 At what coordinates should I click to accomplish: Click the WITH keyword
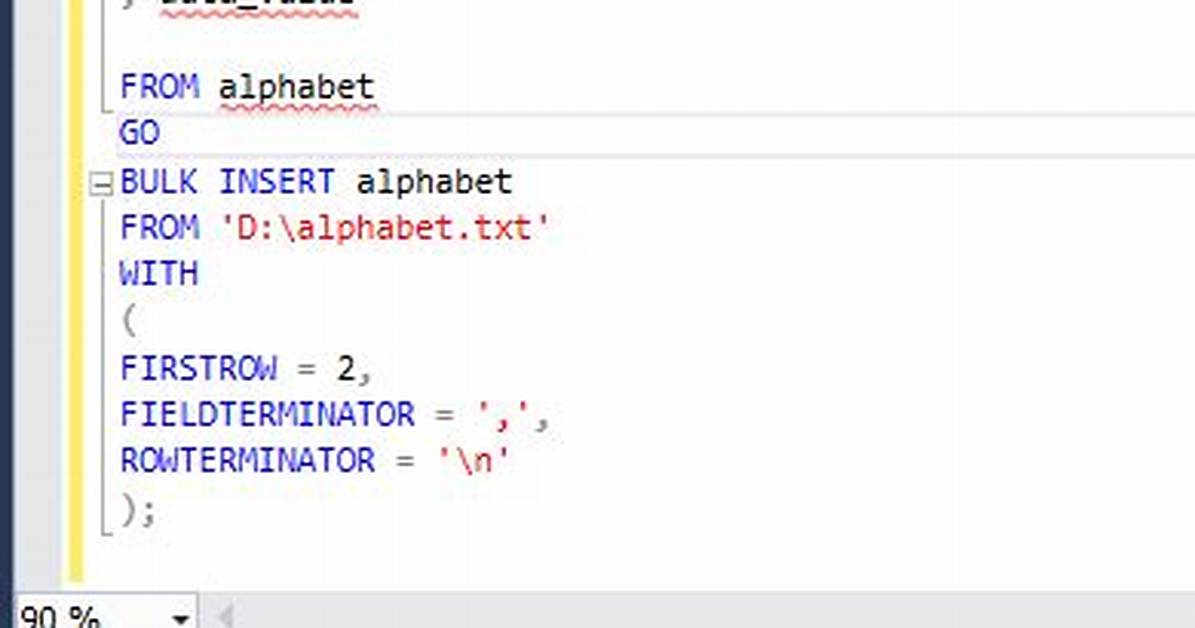tap(159, 274)
